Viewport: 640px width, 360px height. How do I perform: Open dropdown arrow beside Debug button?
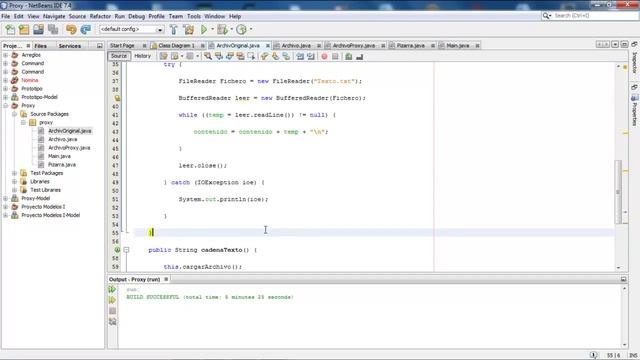[x=231, y=29]
